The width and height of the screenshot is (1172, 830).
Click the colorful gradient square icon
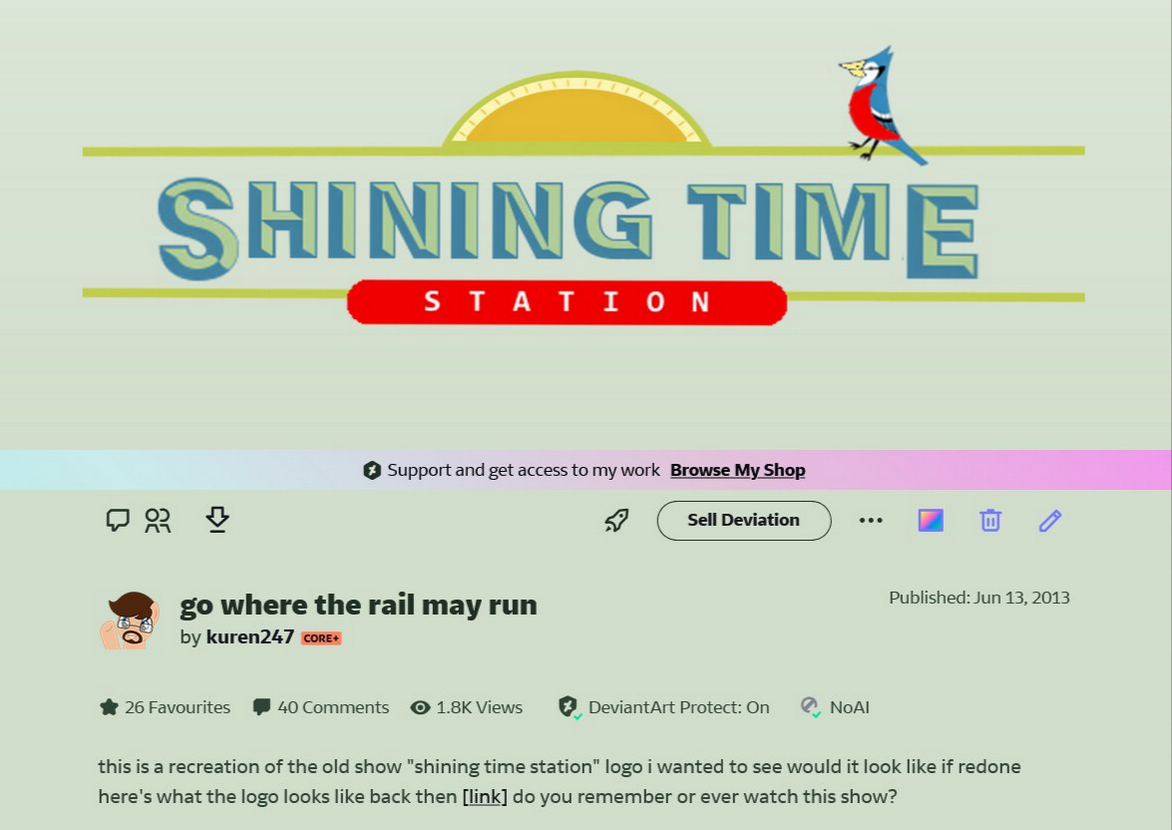[931, 520]
